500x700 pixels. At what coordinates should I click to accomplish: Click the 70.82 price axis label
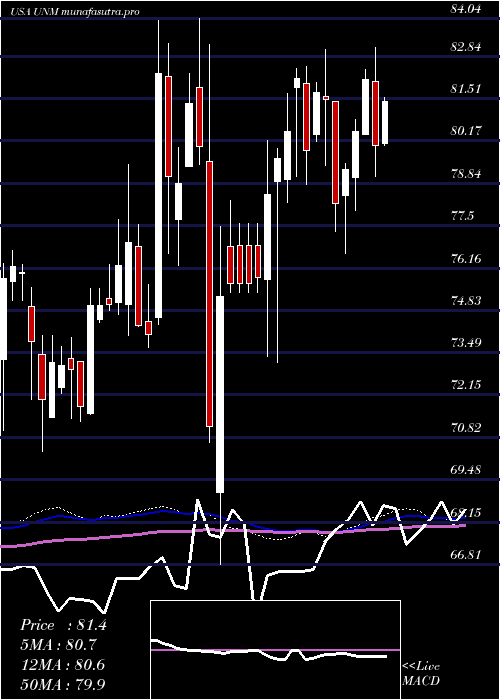click(467, 427)
